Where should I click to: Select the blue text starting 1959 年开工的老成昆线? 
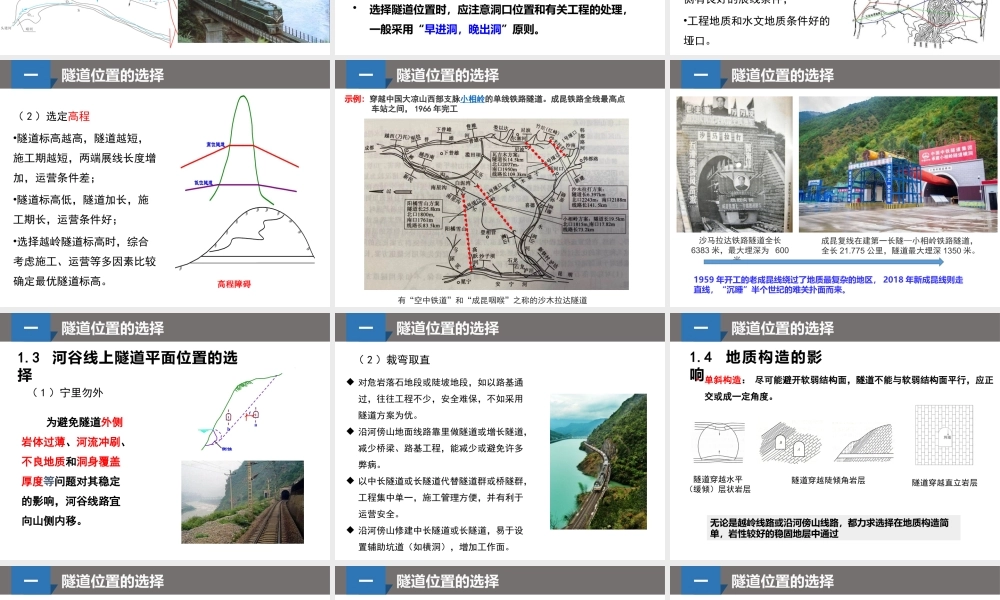point(828,284)
